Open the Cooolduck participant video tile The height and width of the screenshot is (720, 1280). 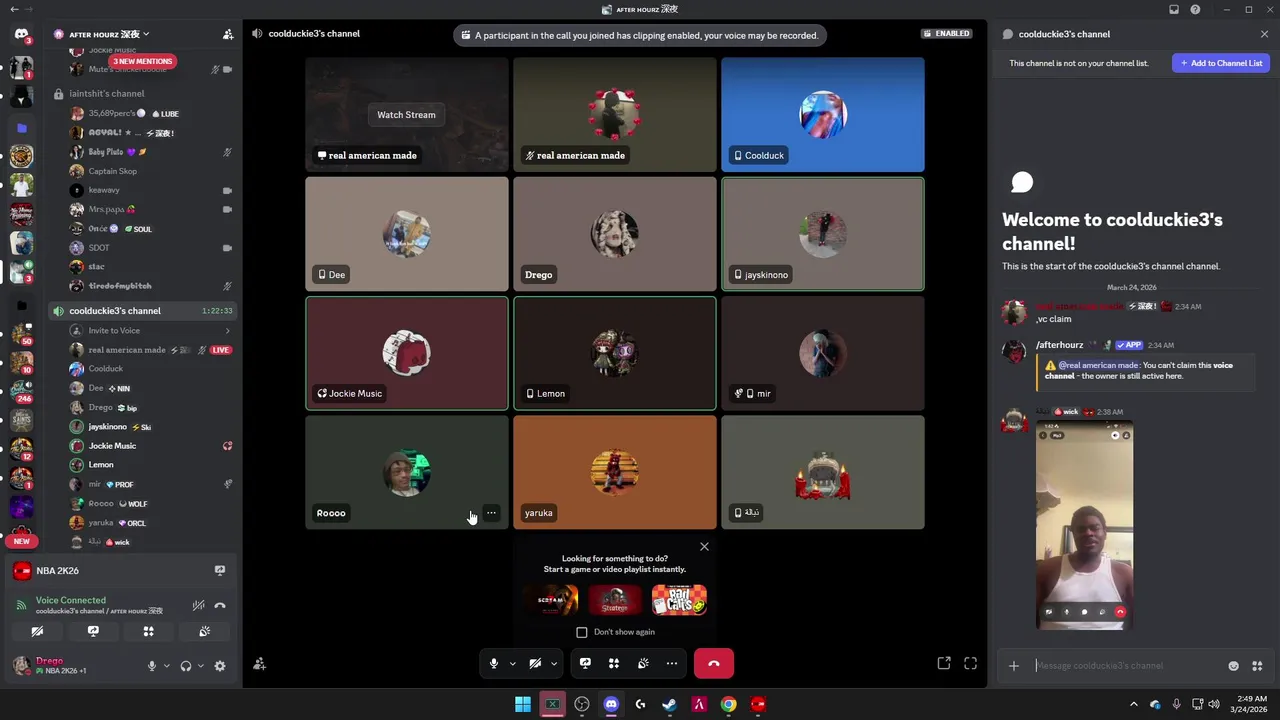pyautogui.click(x=822, y=115)
